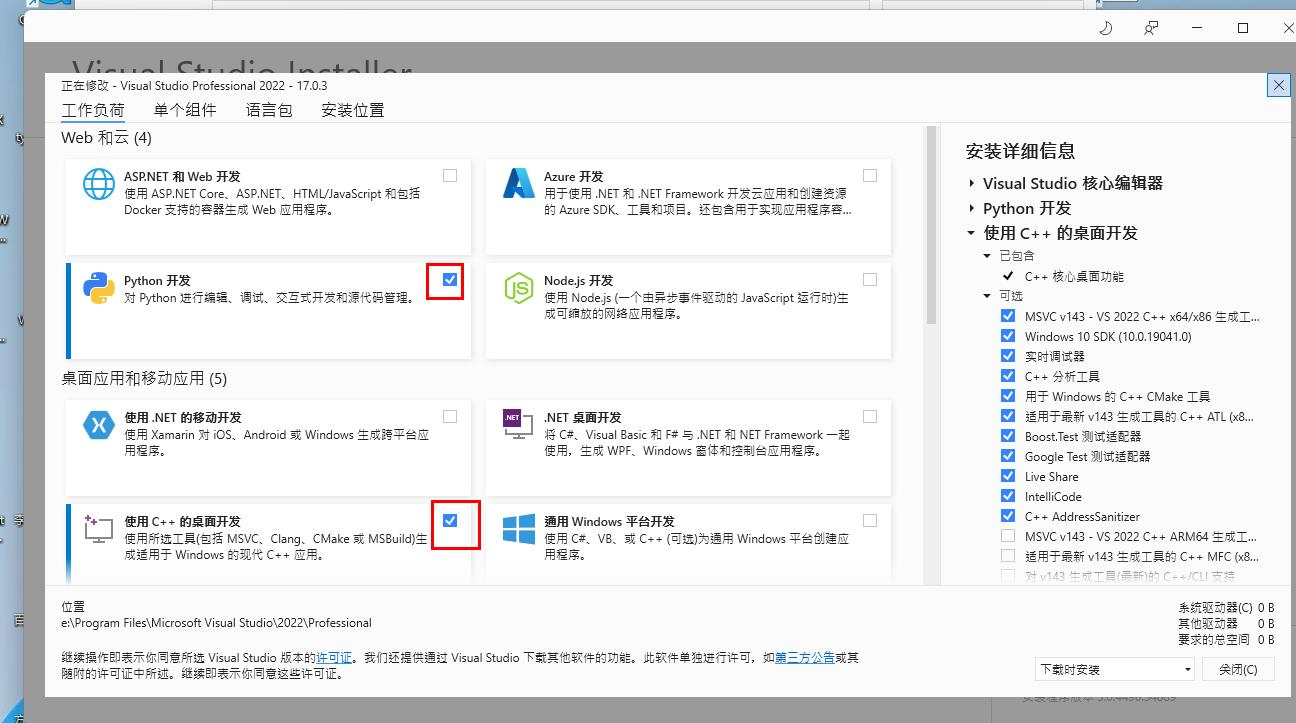This screenshot has height=723, width=1296.
Task: Click the .NET desktop development icon
Action: (x=519, y=425)
